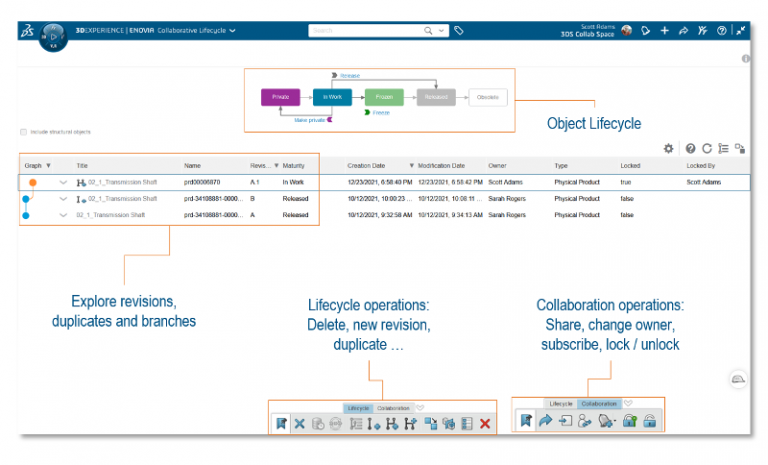Click the grey Released state box
Image resolution: width=768 pixels, height=465 pixels.
click(436, 97)
